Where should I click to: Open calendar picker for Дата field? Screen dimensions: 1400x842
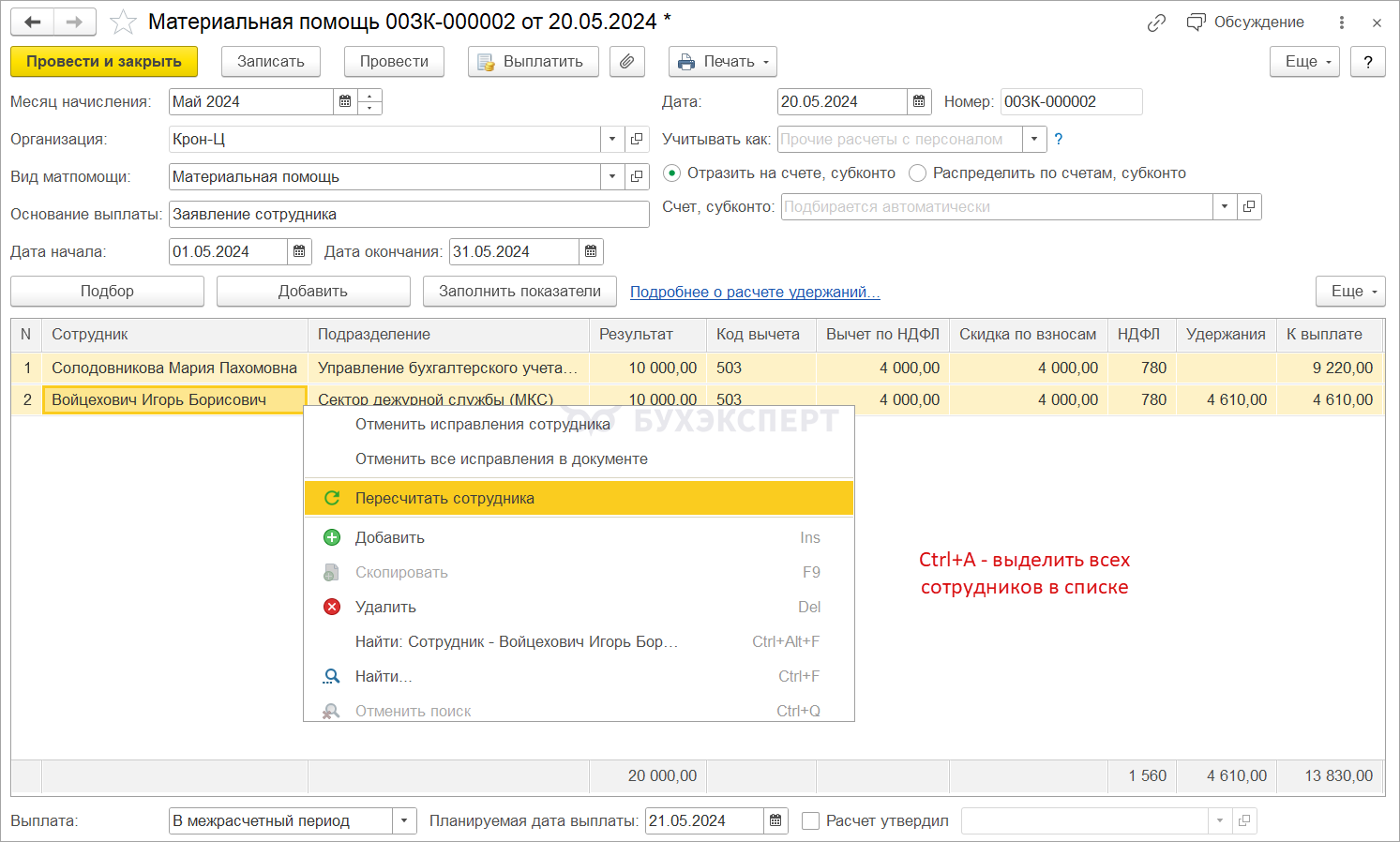(919, 102)
